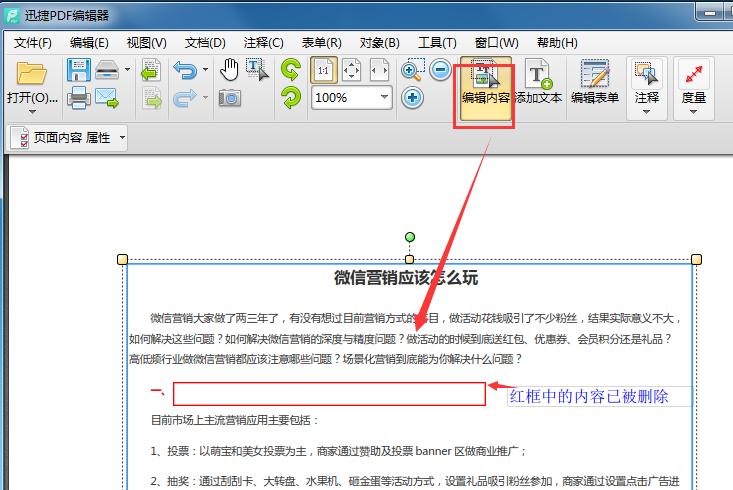
Task: Open the View (视图) menu
Action: click(x=146, y=43)
